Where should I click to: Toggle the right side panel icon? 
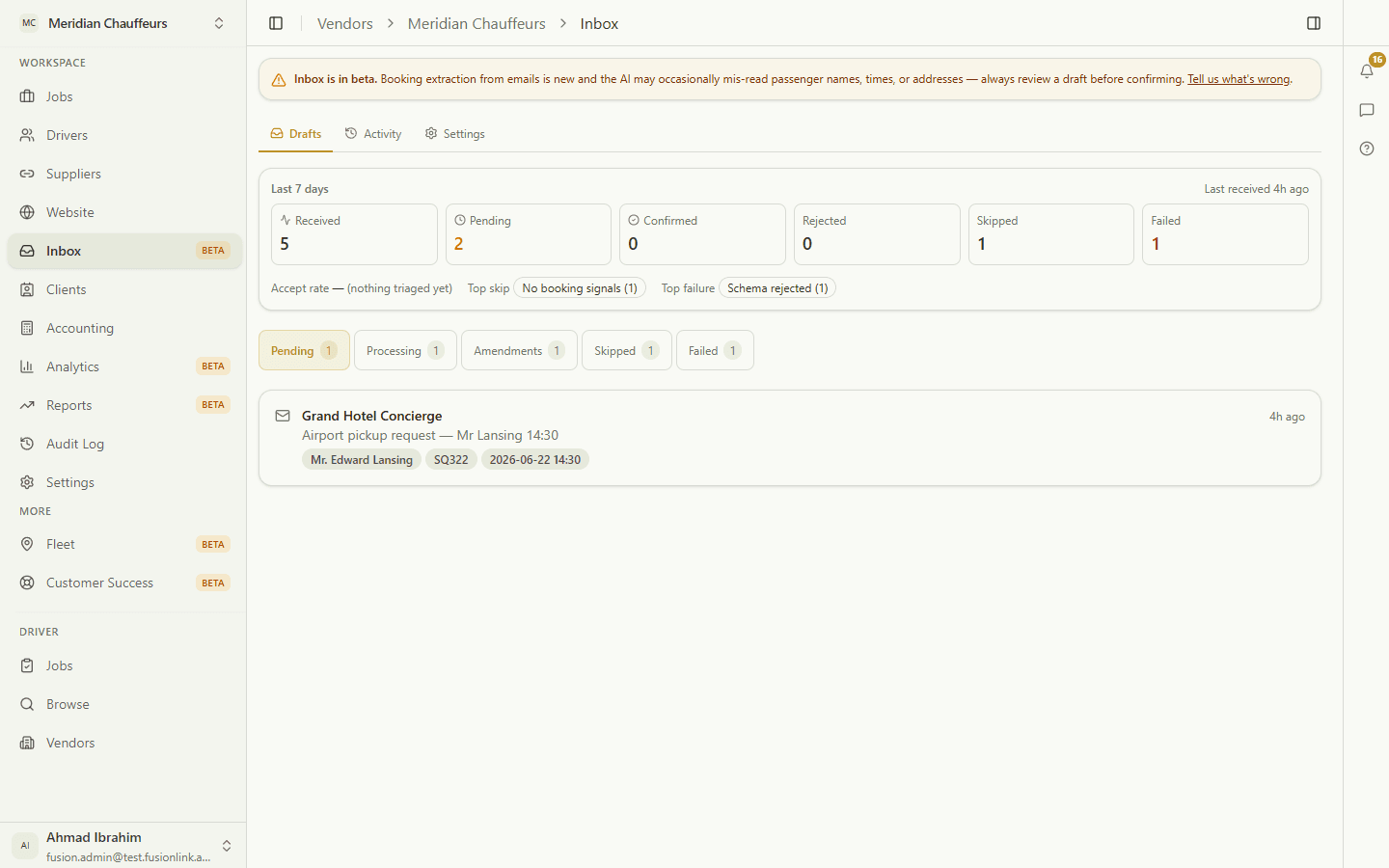pyautogui.click(x=1314, y=23)
